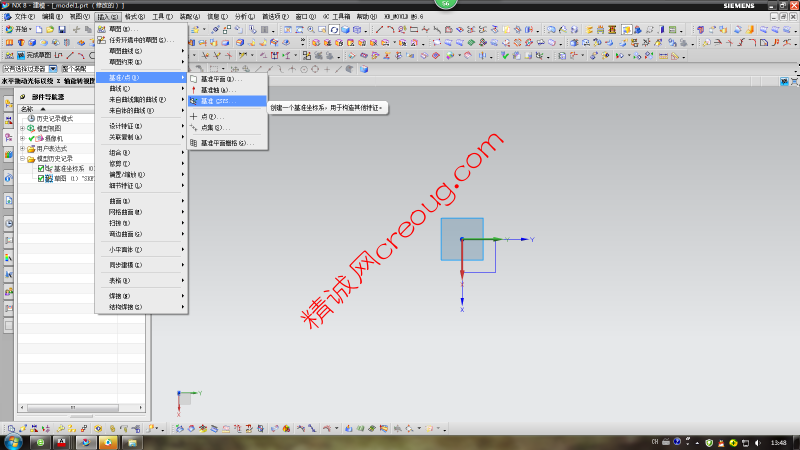Open the selection filter dropdown arrow
This screenshot has width=800, height=450.
(x=53, y=69)
